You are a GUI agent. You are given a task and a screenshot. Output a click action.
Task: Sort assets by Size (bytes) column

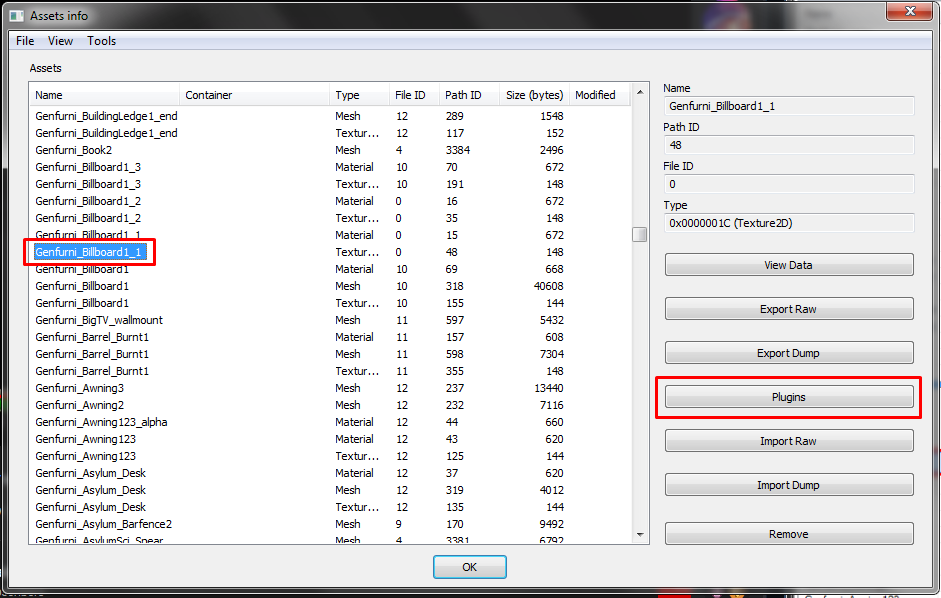(534, 95)
